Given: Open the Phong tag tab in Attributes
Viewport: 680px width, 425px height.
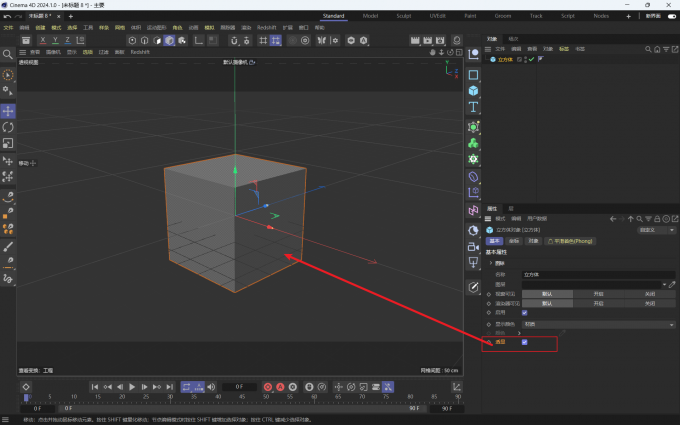Looking at the screenshot, I should pyautogui.click(x=570, y=241).
